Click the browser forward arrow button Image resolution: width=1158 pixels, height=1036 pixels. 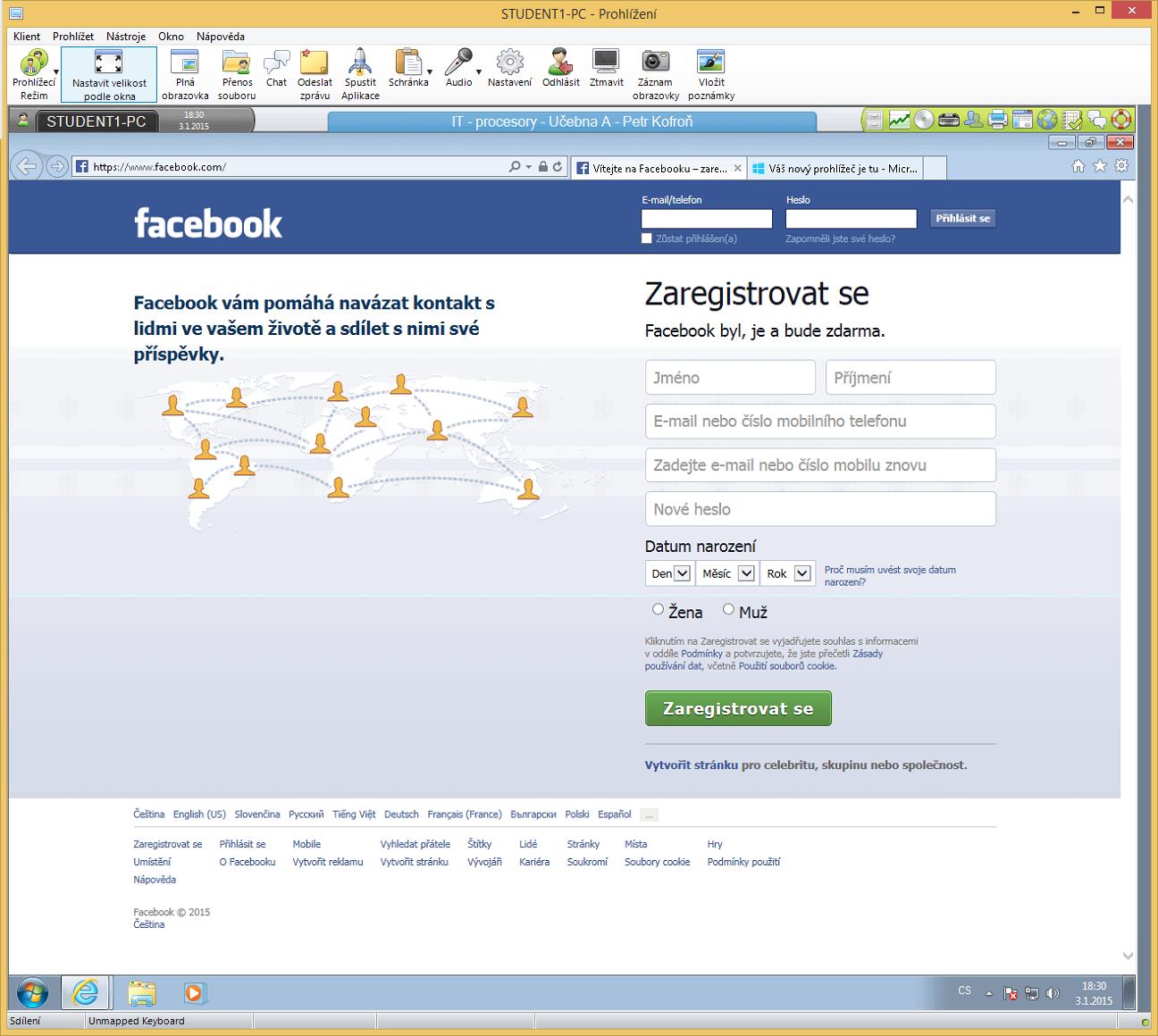[x=57, y=166]
